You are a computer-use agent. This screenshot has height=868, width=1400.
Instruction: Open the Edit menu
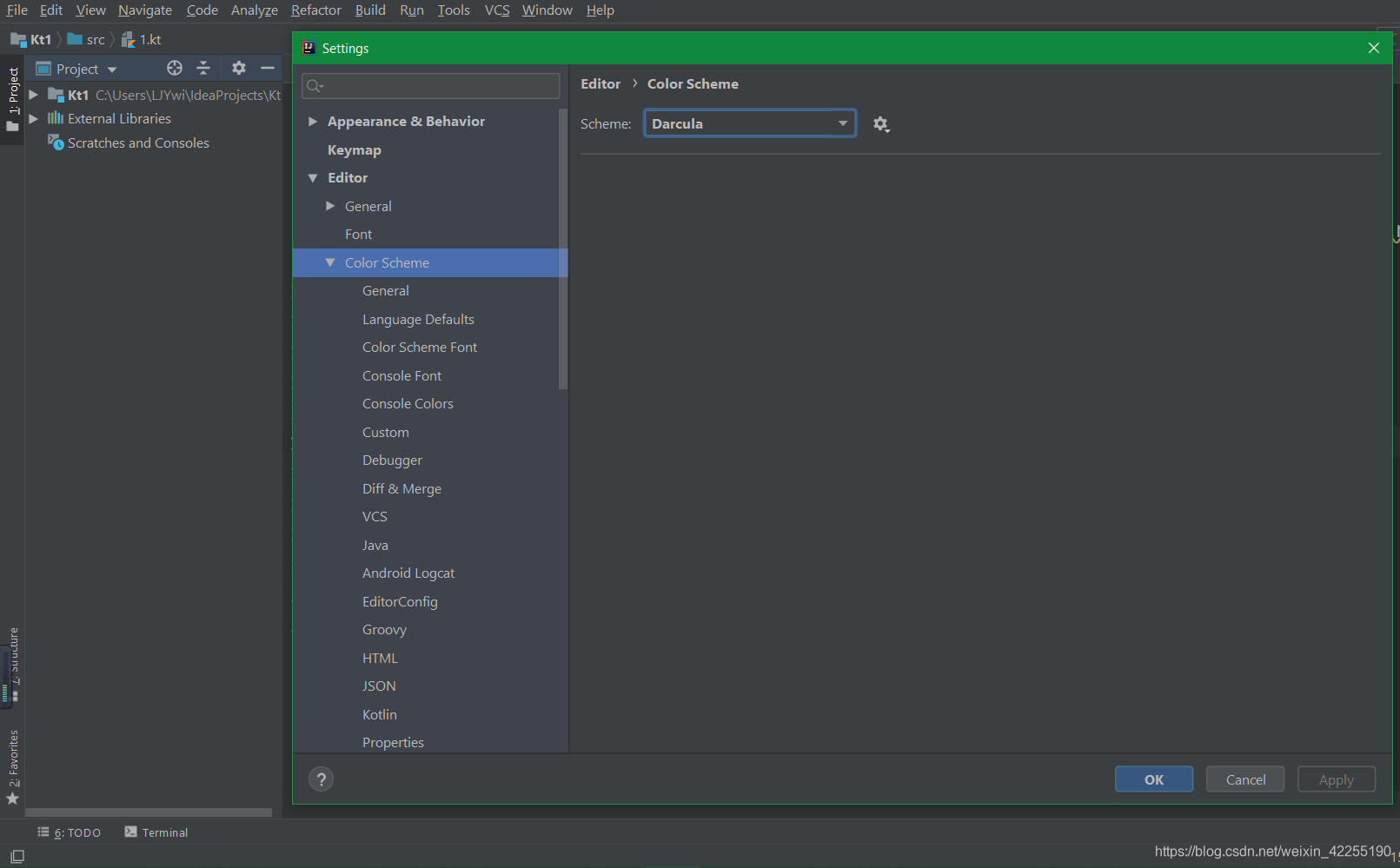[x=51, y=10]
